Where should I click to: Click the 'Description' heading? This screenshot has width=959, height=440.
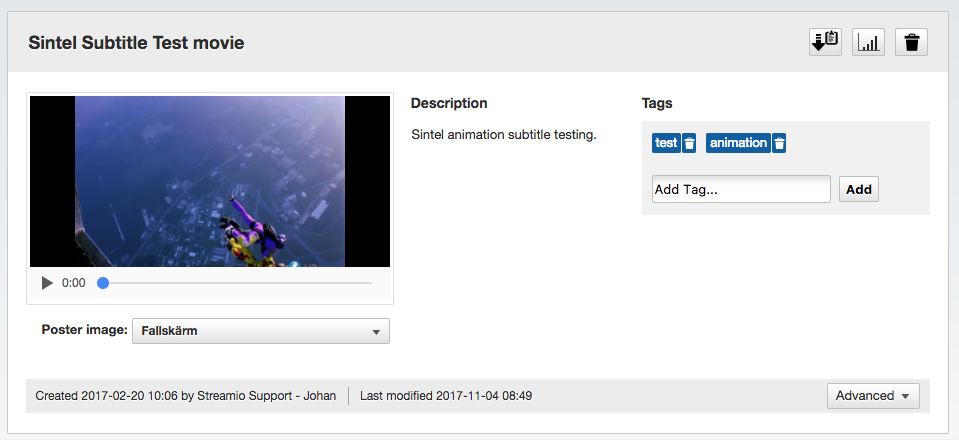449,103
